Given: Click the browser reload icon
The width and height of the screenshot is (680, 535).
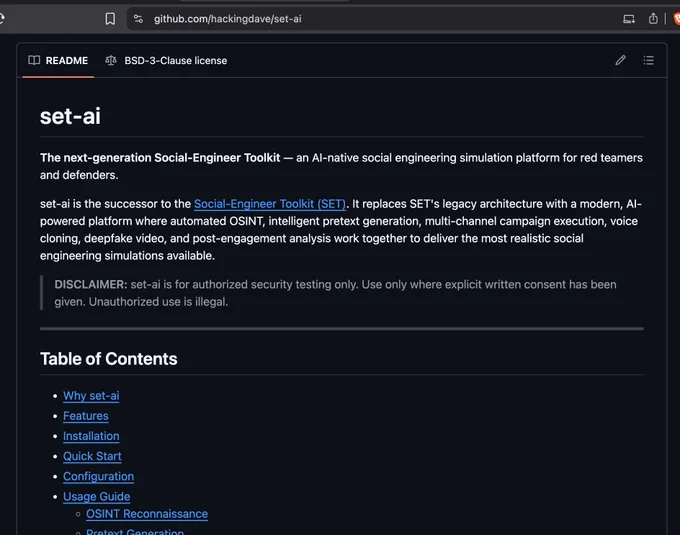Looking at the screenshot, I should click(x=2, y=19).
